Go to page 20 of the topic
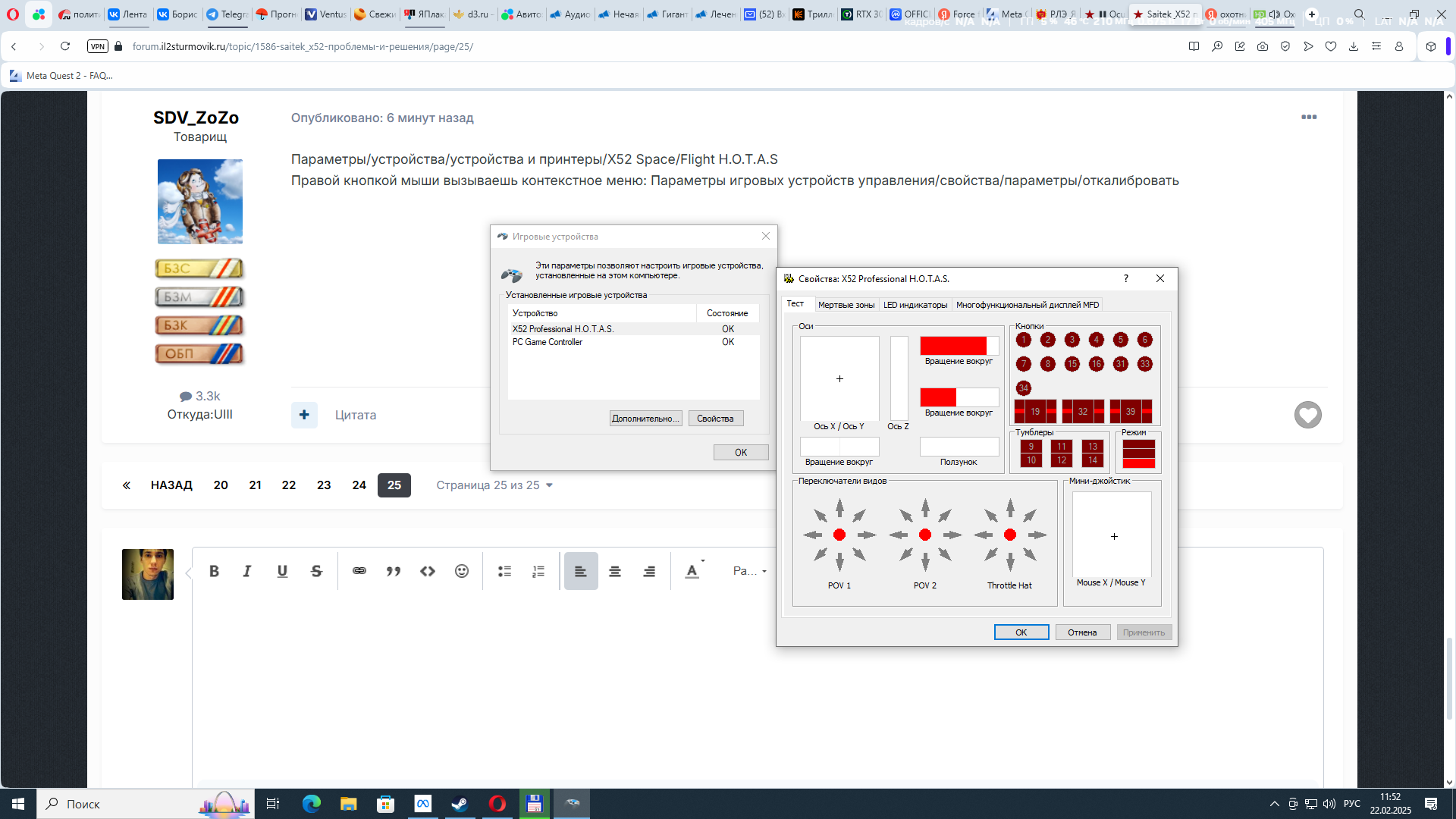 [x=221, y=485]
